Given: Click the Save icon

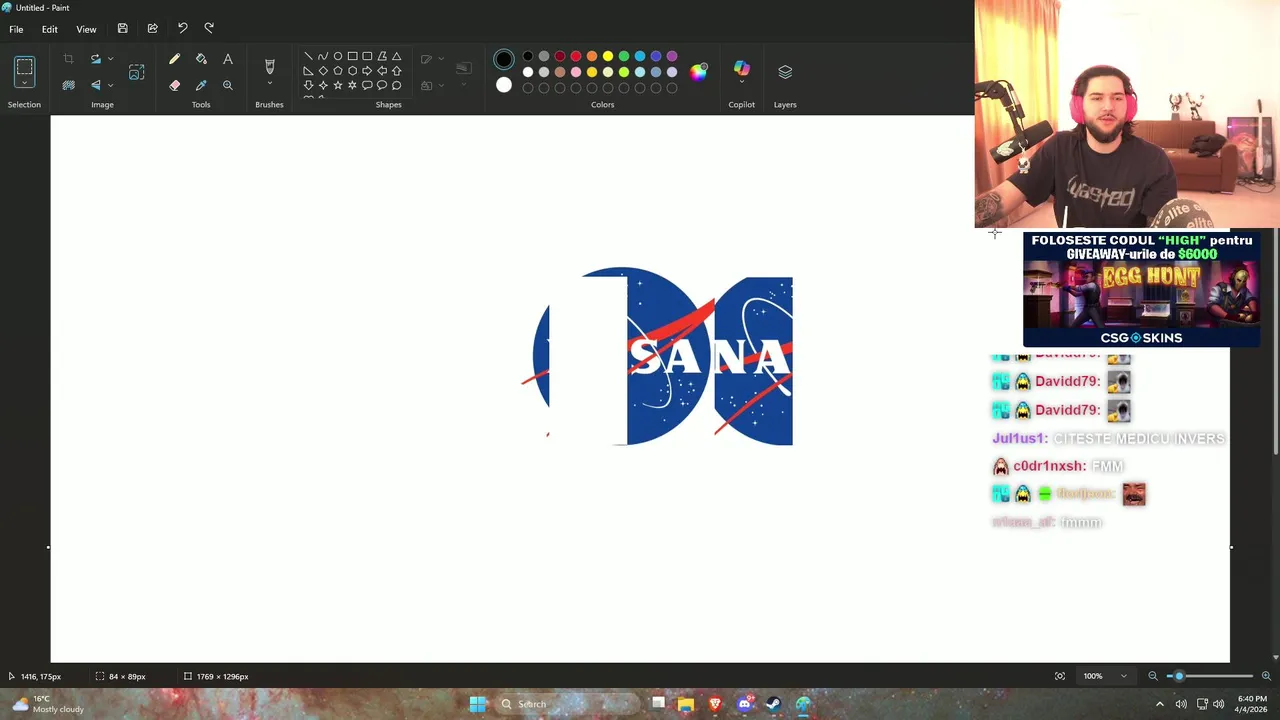Looking at the screenshot, I should tap(122, 28).
